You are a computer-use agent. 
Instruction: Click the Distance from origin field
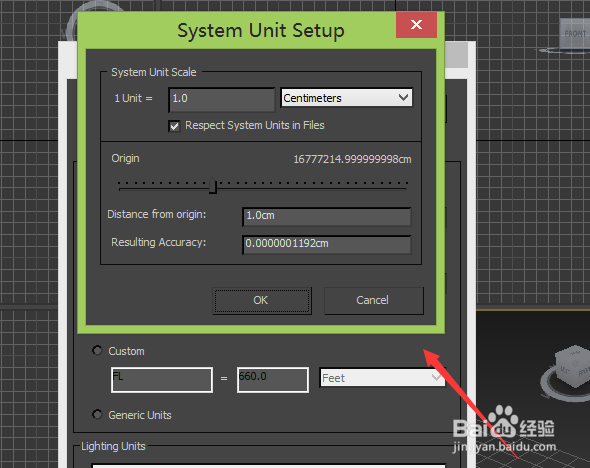pos(327,216)
